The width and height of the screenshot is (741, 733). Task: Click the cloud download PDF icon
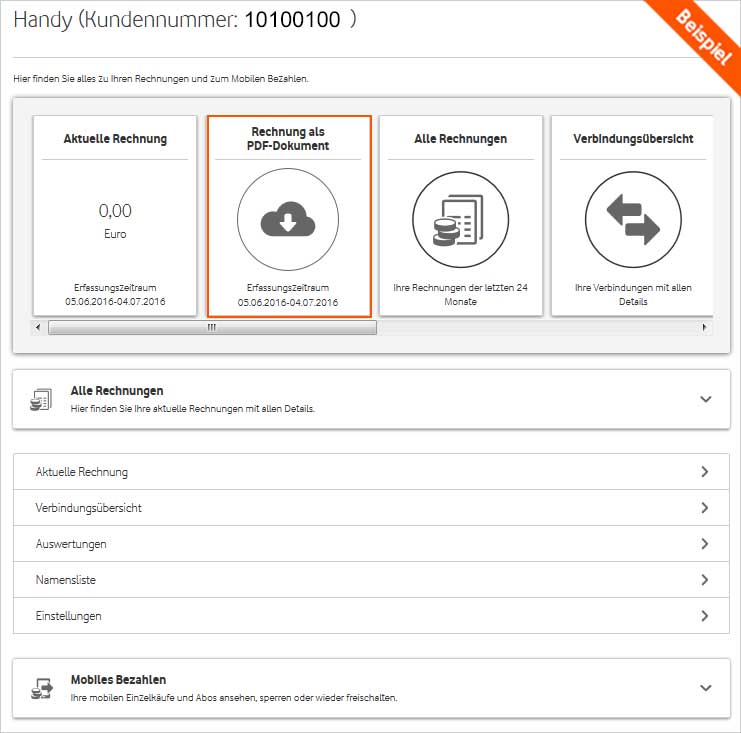pyautogui.click(x=288, y=221)
